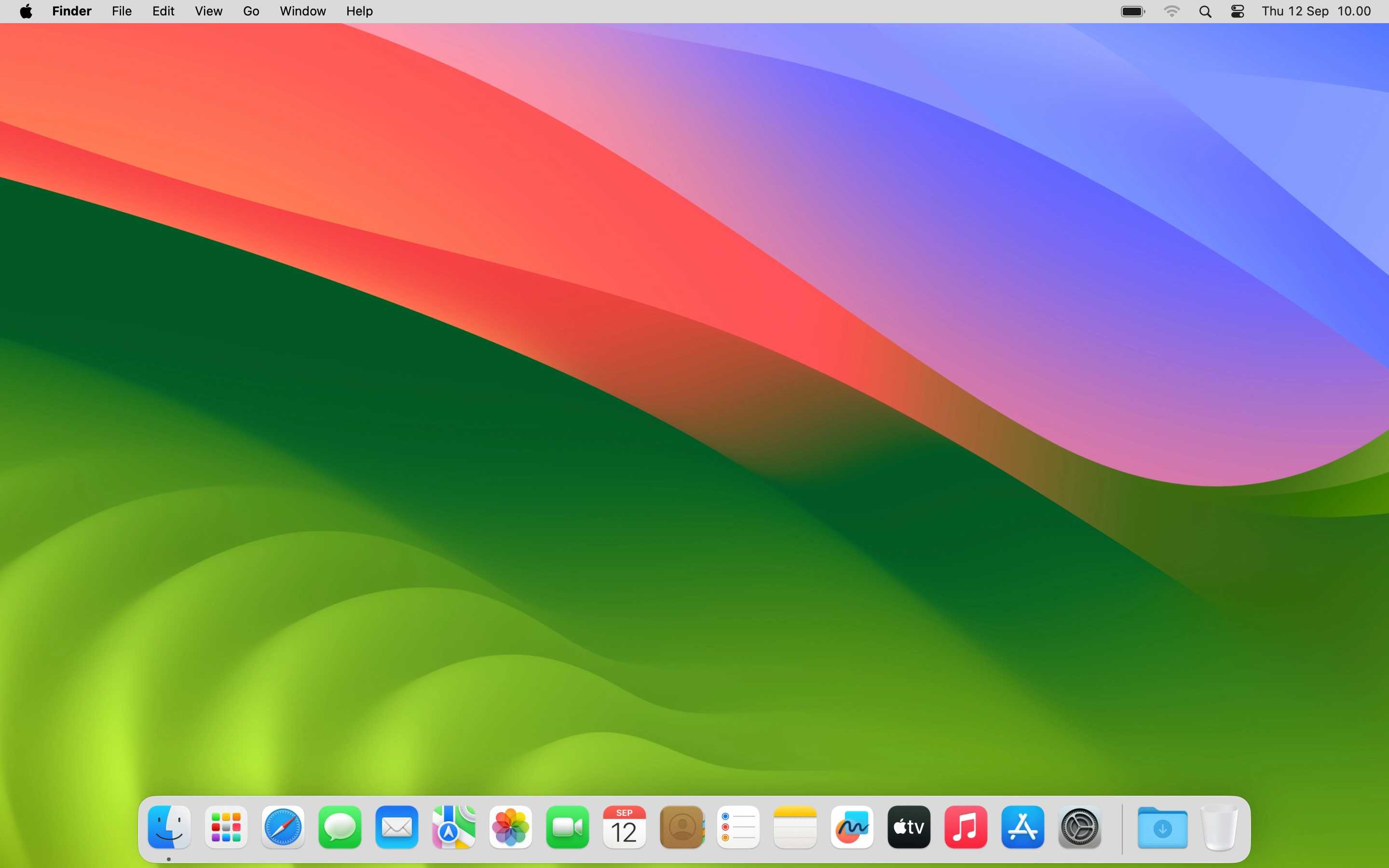Launch the Photos app
Viewport: 1389px width, 868px height.
click(510, 827)
